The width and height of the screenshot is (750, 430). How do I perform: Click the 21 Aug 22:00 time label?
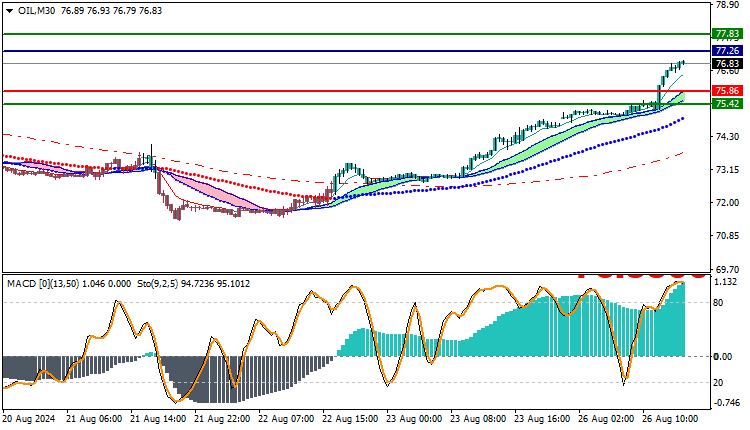pyautogui.click(x=222, y=419)
